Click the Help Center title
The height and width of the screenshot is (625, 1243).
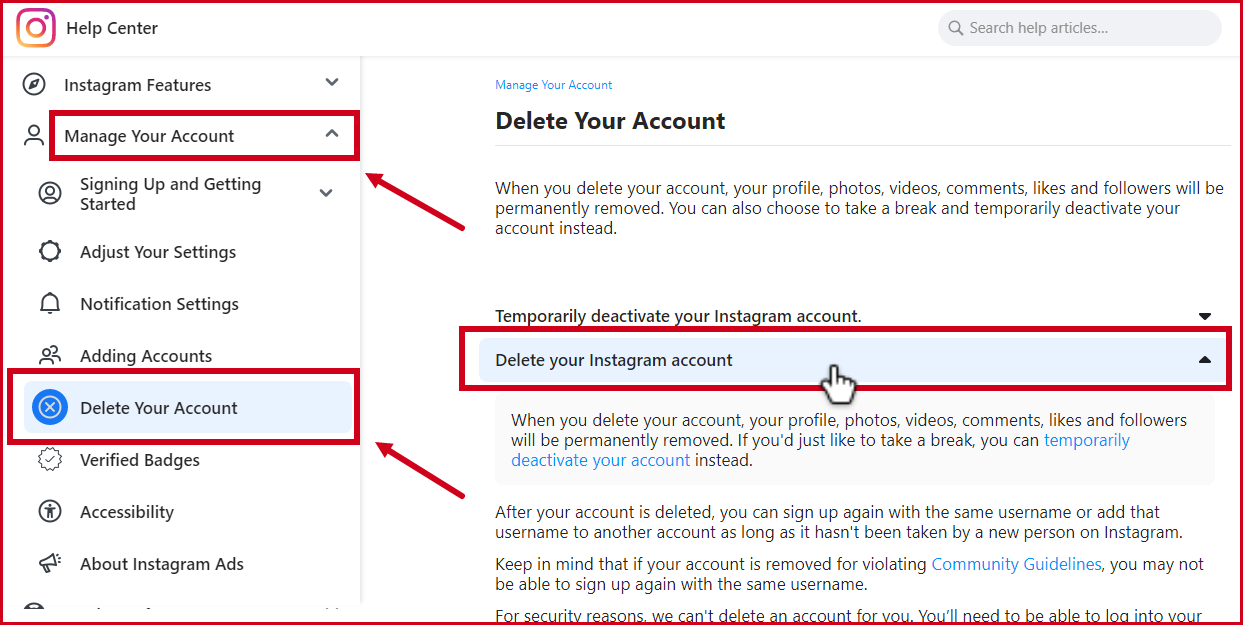tap(112, 28)
